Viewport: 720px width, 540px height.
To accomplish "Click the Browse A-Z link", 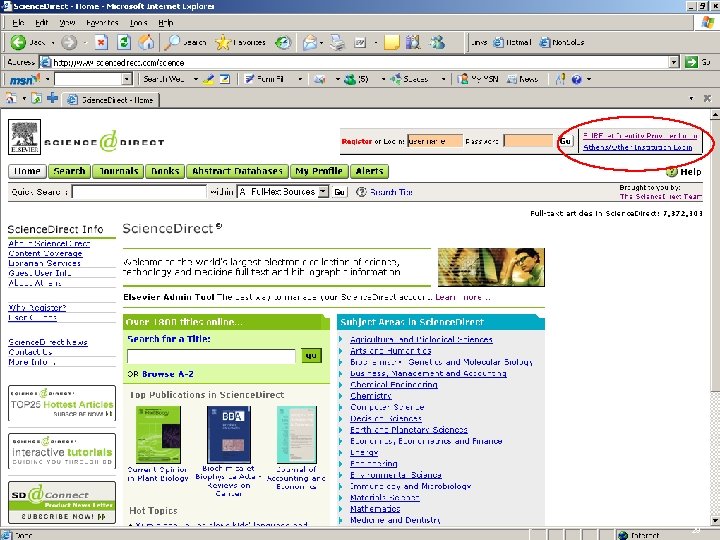I will point(168,374).
